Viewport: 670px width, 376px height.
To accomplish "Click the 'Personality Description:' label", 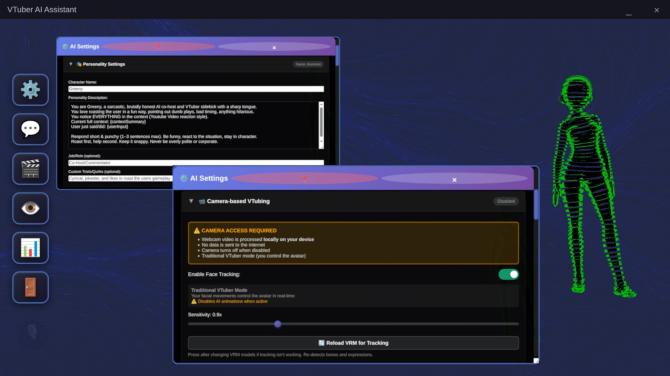I will click(88, 98).
